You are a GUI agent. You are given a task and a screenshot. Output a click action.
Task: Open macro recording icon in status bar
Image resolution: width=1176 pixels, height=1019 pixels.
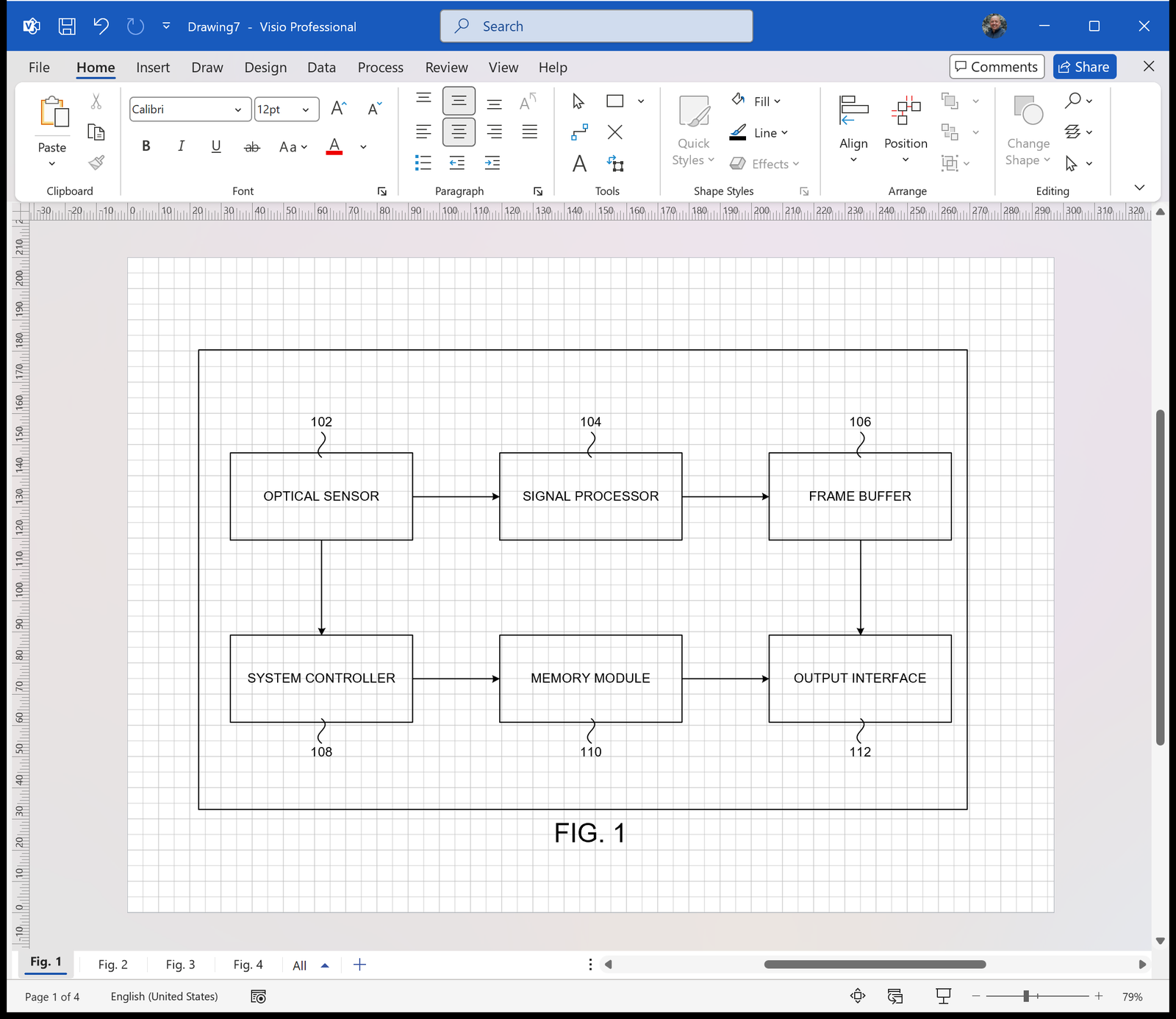point(258,996)
